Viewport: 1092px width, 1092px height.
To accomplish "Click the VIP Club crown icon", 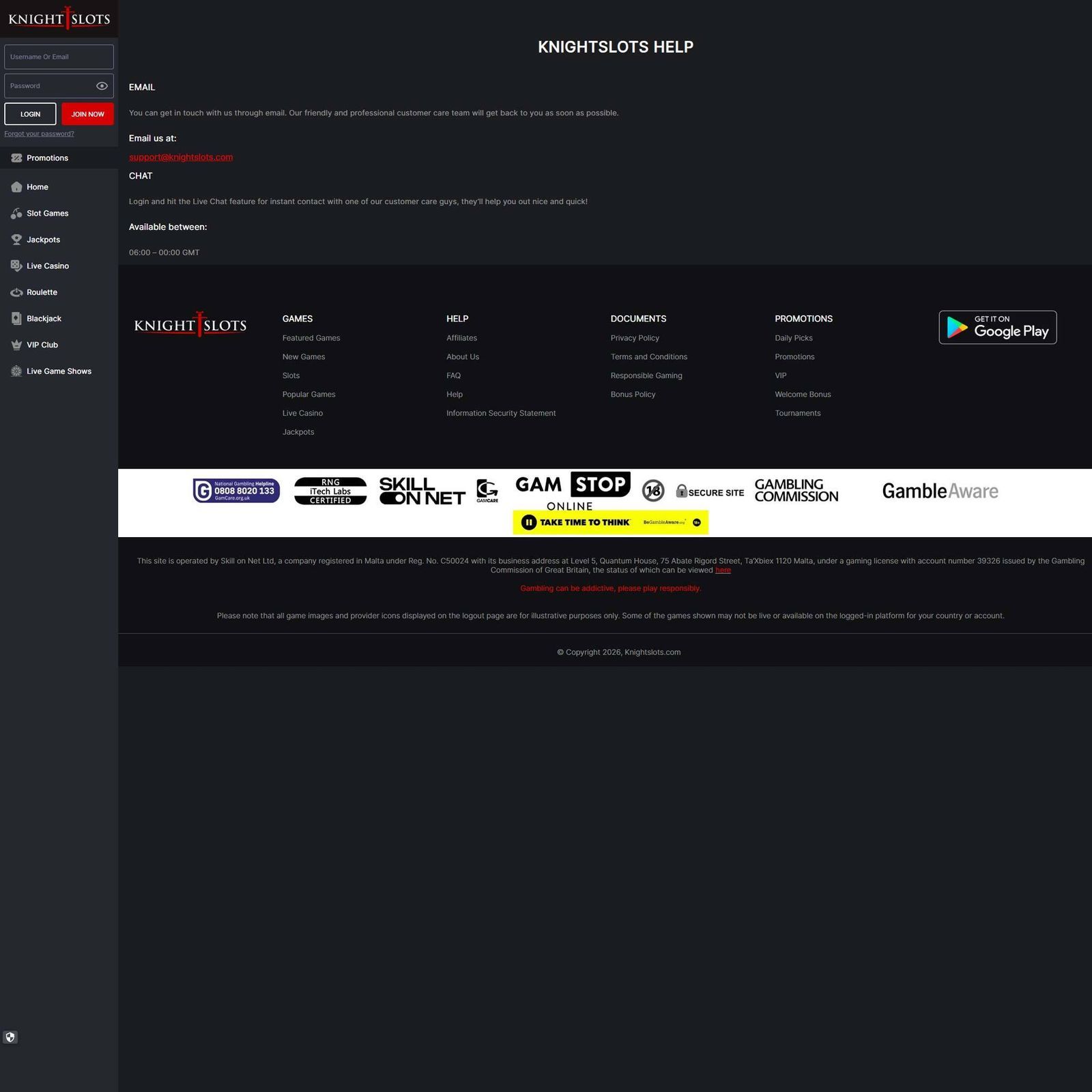I will [16, 345].
